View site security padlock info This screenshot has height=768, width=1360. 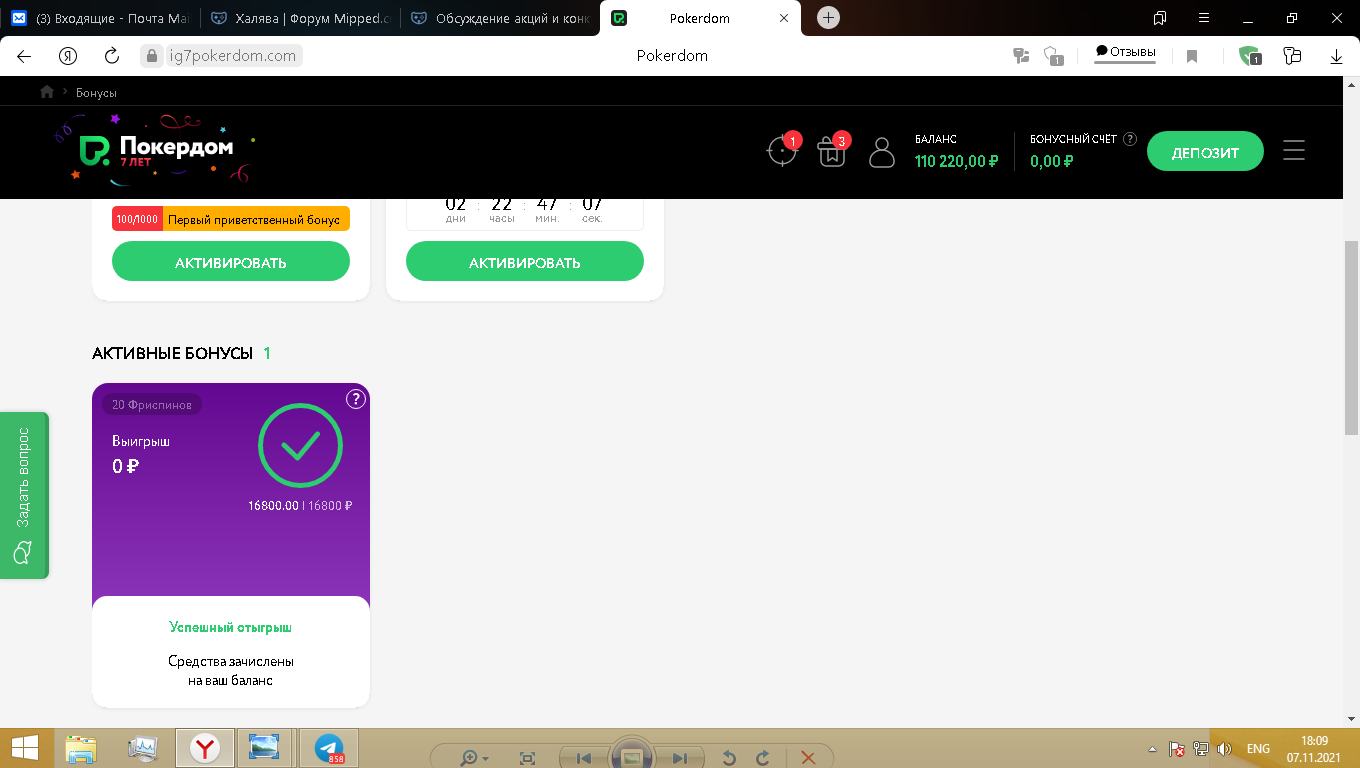click(151, 56)
